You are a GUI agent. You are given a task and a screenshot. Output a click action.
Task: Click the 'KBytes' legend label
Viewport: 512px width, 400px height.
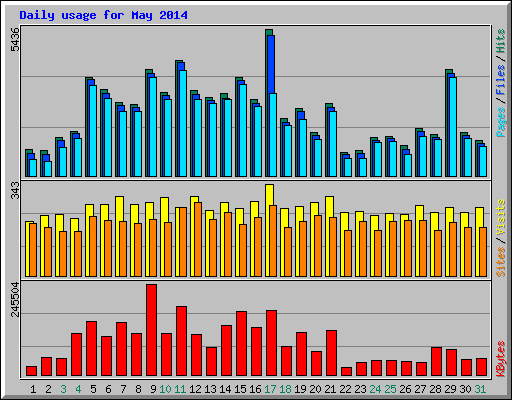tap(501, 359)
